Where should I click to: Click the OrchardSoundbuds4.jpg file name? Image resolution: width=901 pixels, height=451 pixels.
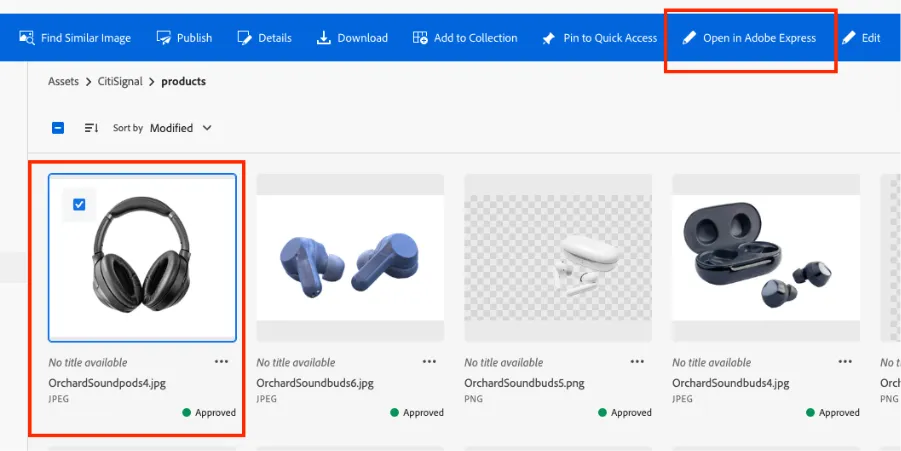(731, 383)
